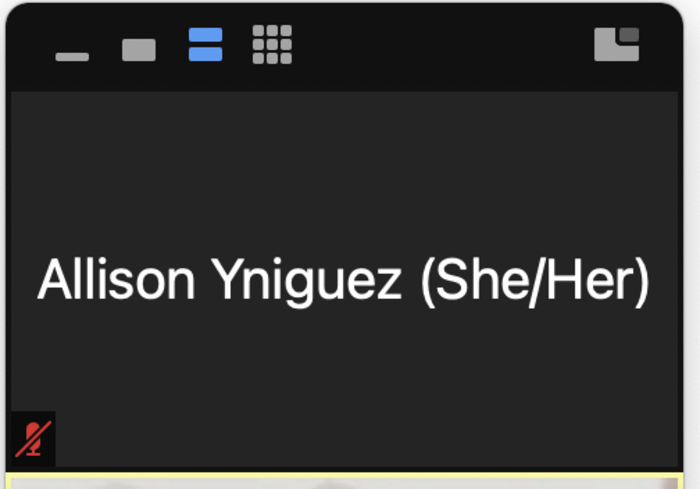Select the blue two-tile strip view icon

pos(206,45)
